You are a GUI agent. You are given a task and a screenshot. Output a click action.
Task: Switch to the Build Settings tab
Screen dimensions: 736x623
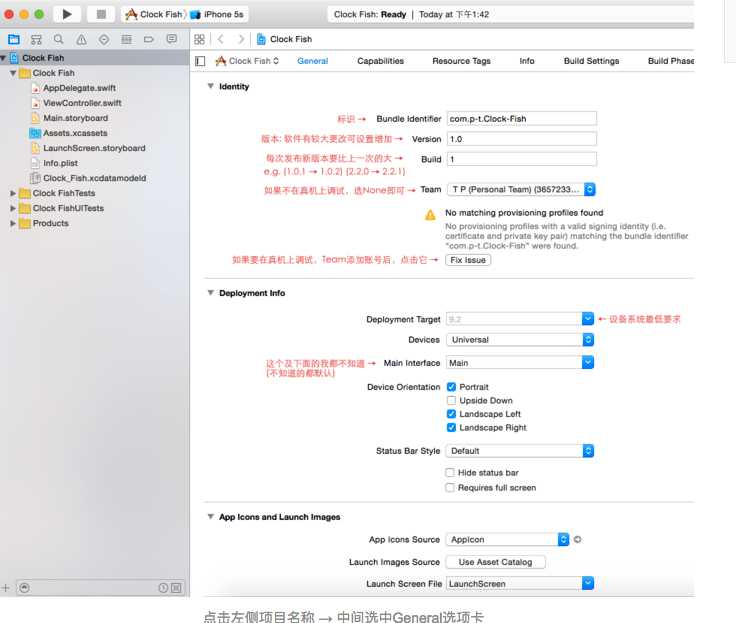(x=591, y=61)
